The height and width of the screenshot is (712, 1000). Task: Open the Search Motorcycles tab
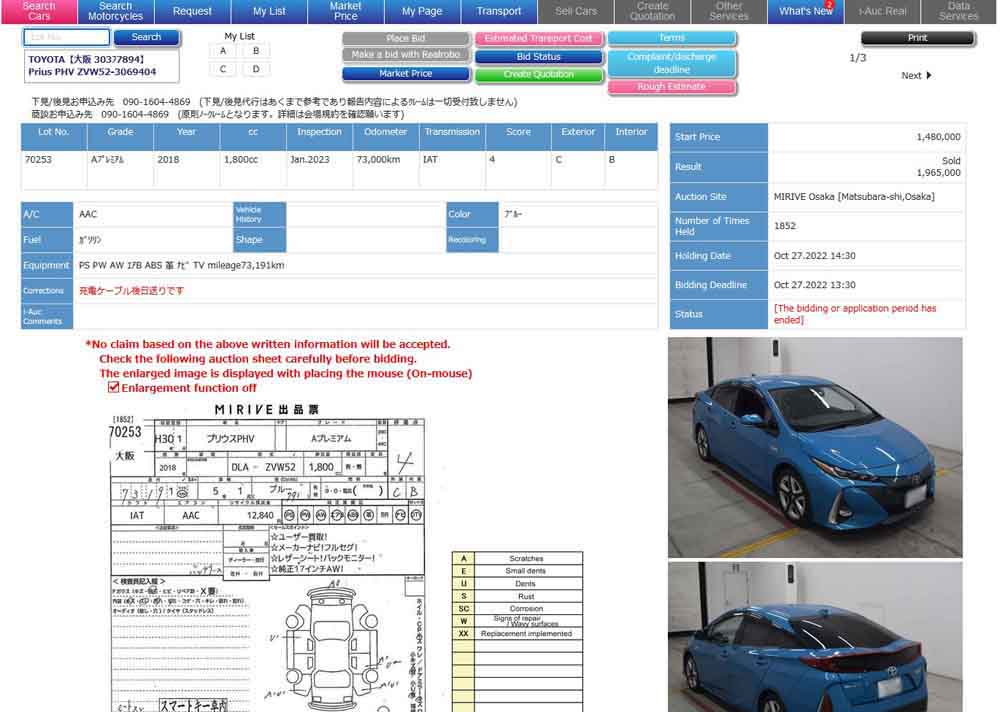click(x=115, y=11)
